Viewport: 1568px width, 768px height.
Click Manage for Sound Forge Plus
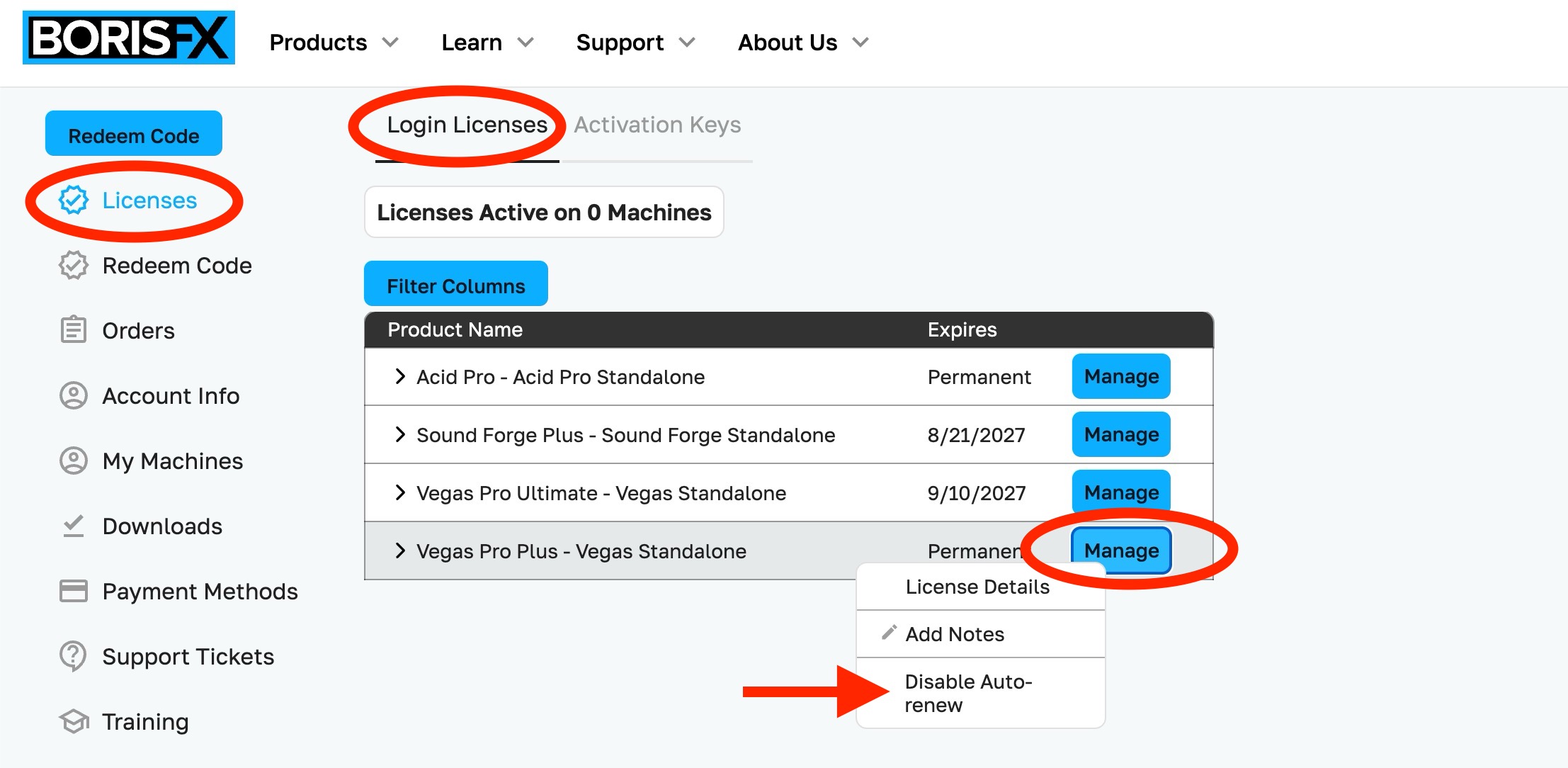tap(1121, 434)
